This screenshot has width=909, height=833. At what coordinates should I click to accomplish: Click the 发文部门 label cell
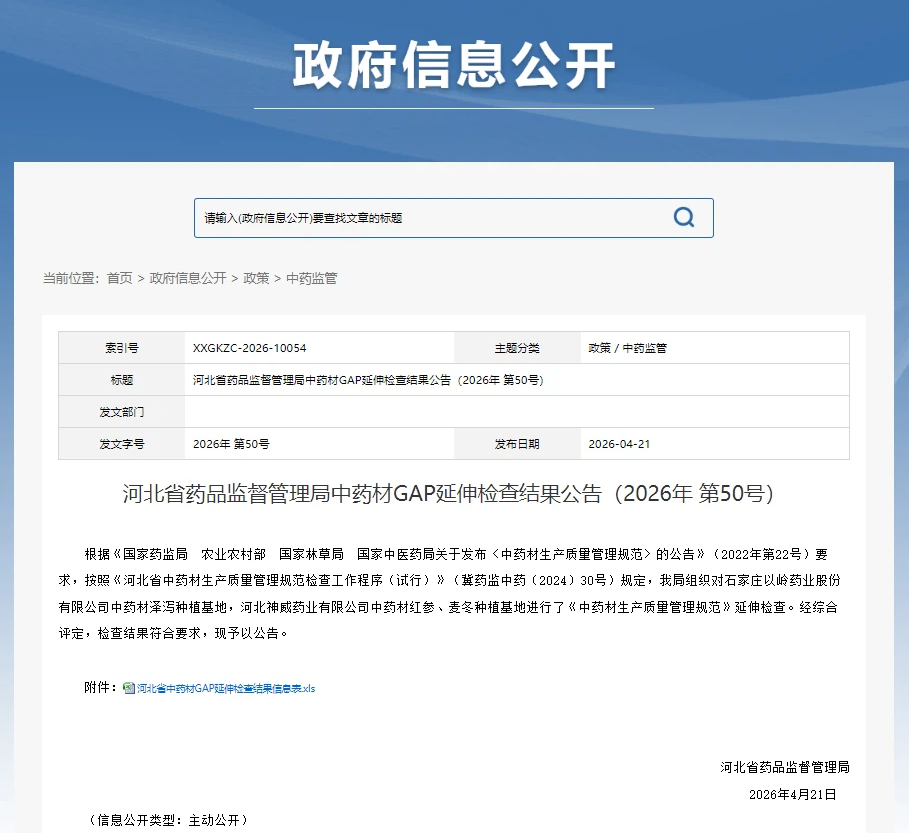pyautogui.click(x=122, y=411)
